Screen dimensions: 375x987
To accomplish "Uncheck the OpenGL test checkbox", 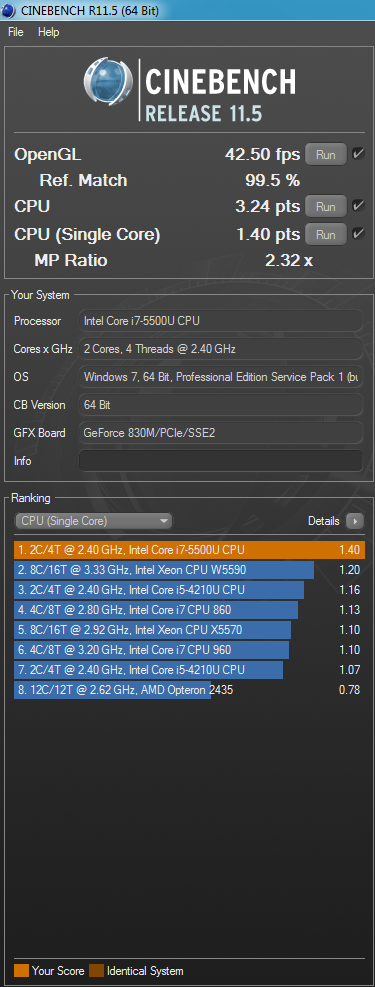I will [x=358, y=154].
